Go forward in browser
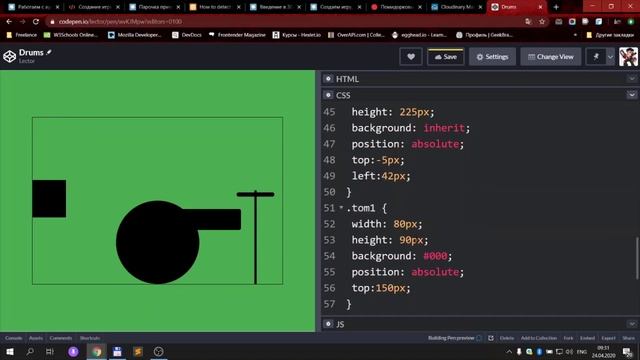This screenshot has height=360, width=640. click(x=22, y=22)
